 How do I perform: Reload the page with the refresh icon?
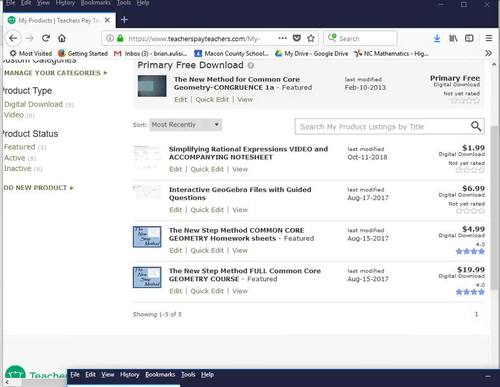click(x=46, y=38)
